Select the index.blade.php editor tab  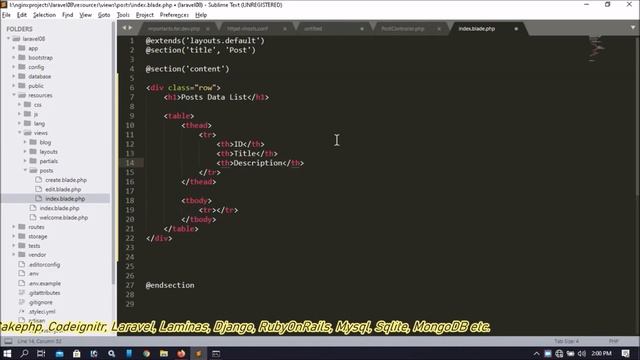tap(477, 29)
